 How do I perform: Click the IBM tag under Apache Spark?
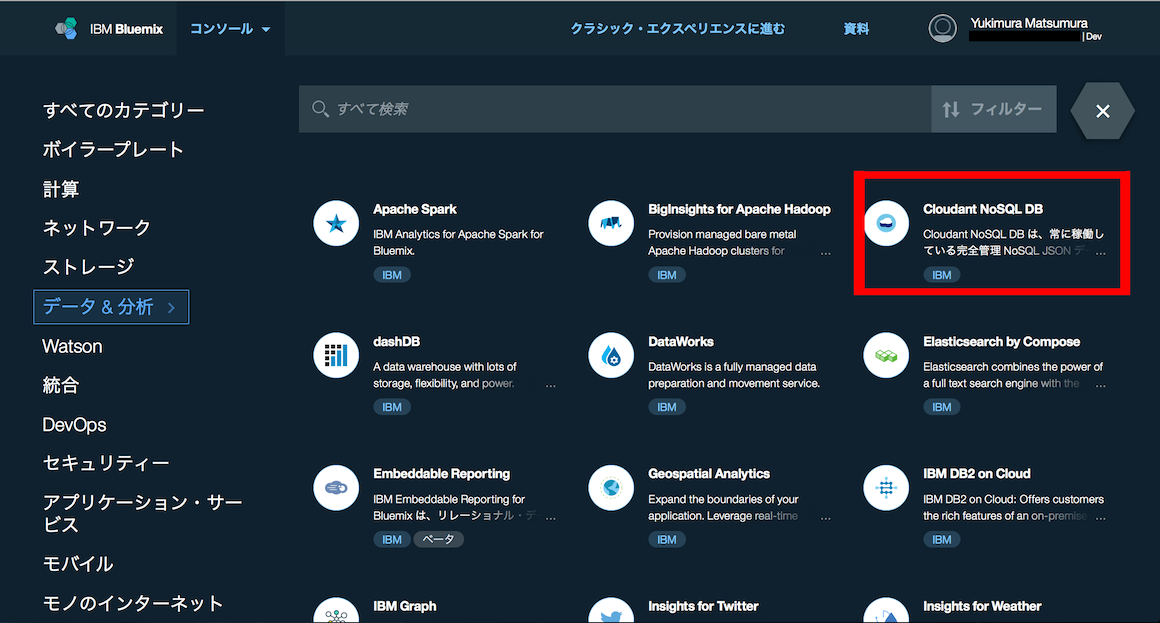click(x=391, y=275)
